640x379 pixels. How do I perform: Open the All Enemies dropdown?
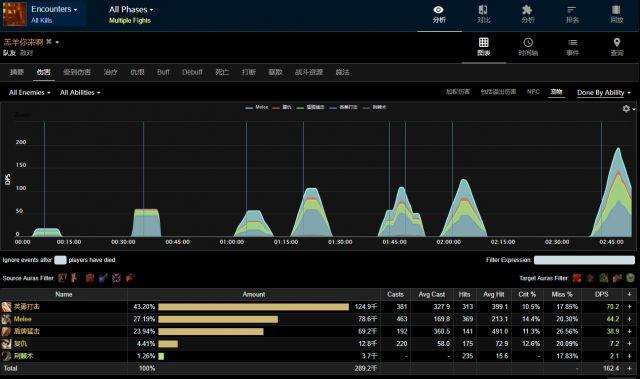pos(29,93)
